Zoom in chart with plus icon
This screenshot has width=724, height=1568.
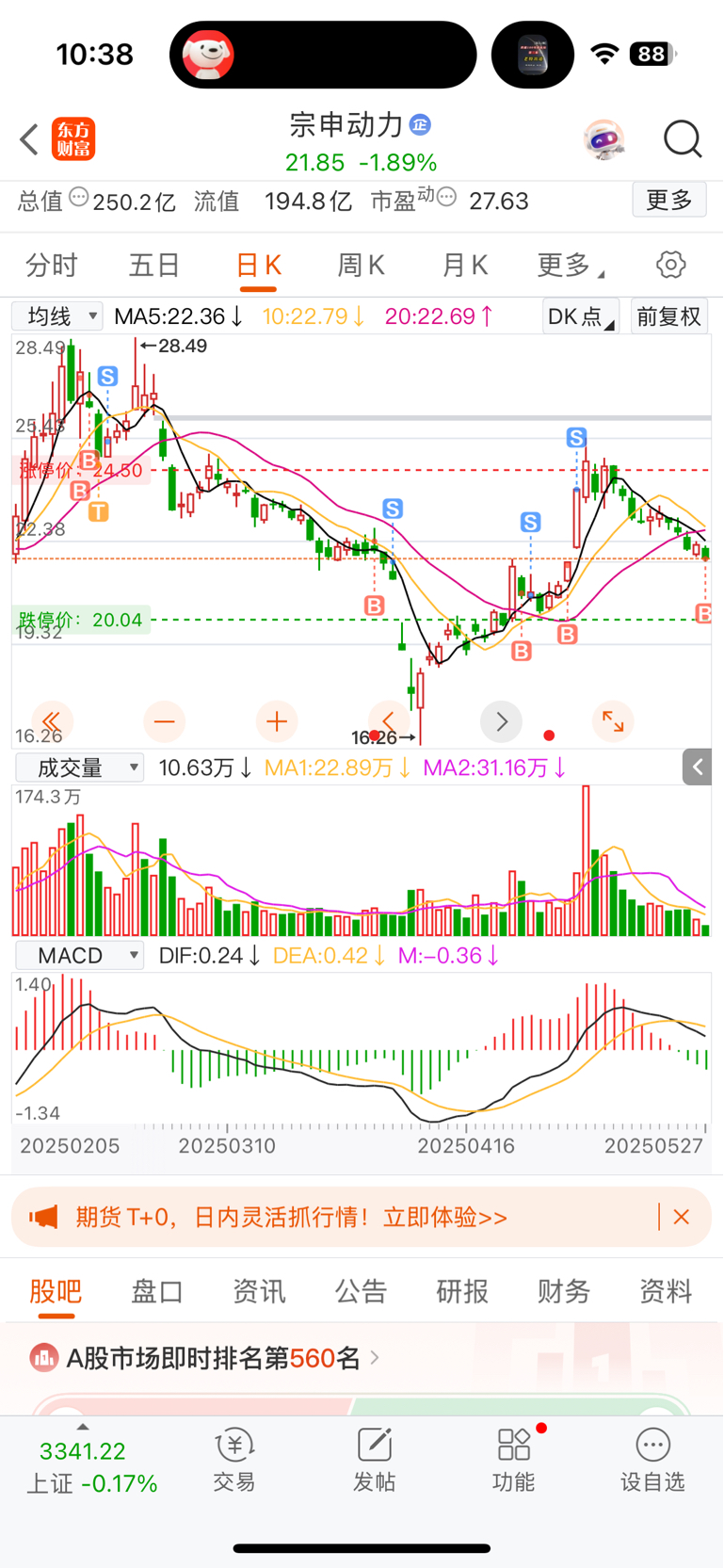[x=277, y=722]
